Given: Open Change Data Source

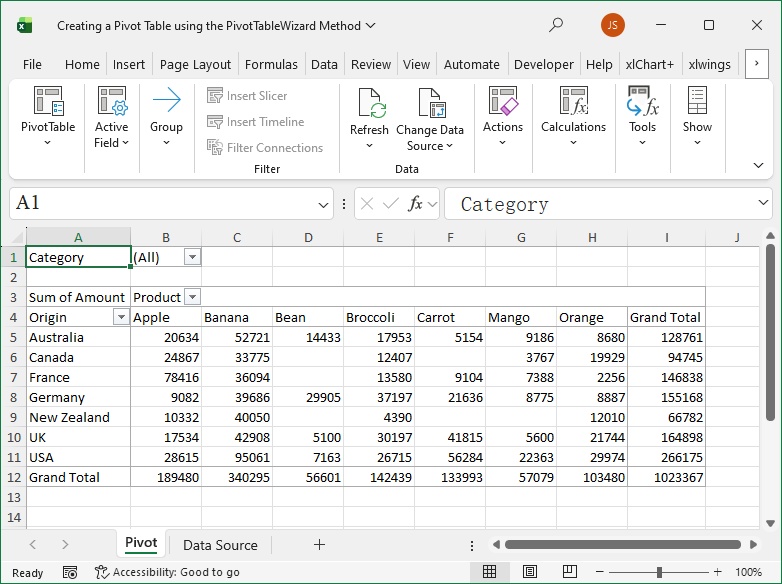Looking at the screenshot, I should click(430, 119).
